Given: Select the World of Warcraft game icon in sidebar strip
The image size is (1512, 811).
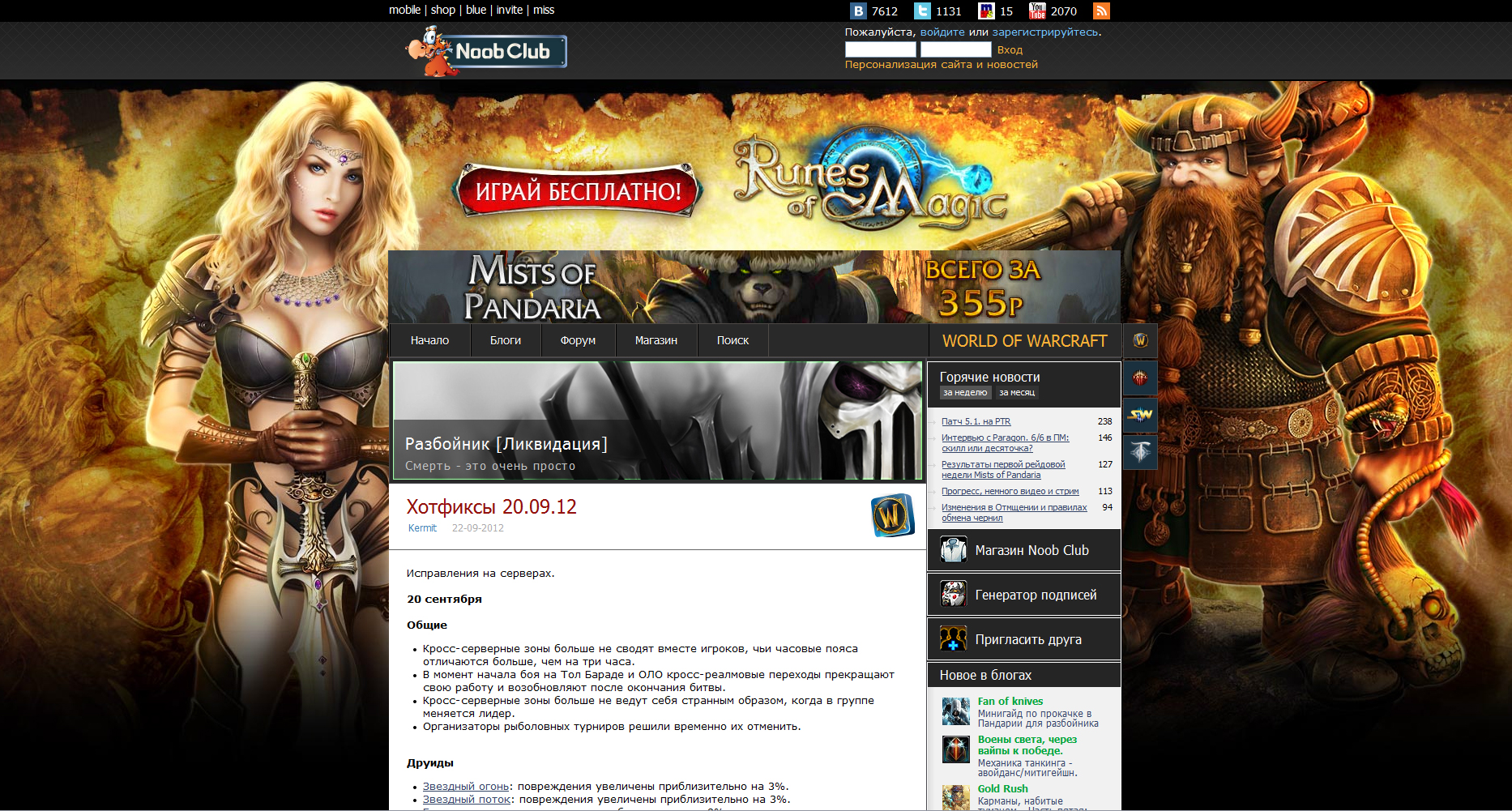Looking at the screenshot, I should (1140, 340).
